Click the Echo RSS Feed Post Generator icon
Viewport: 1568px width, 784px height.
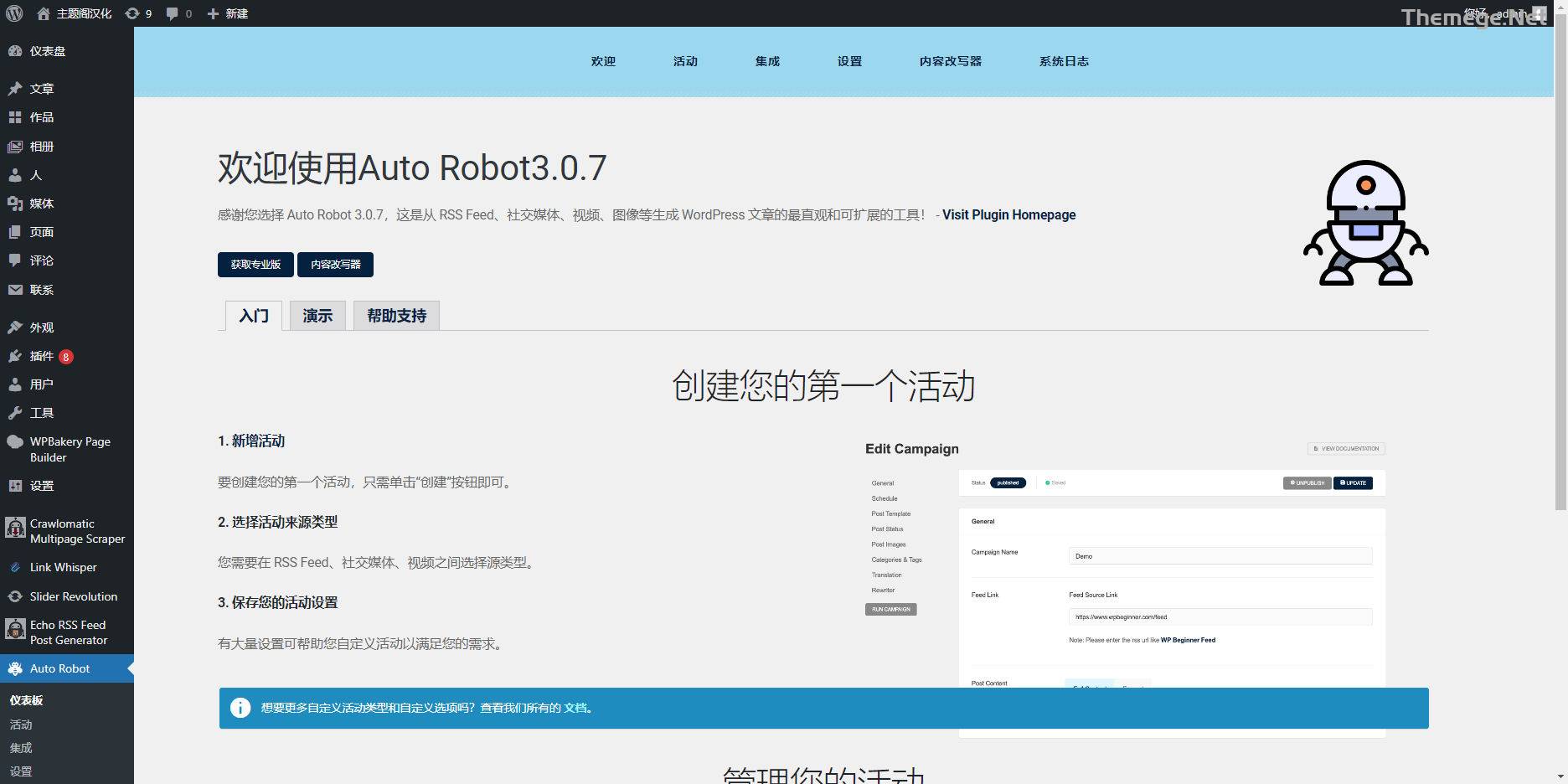point(15,629)
